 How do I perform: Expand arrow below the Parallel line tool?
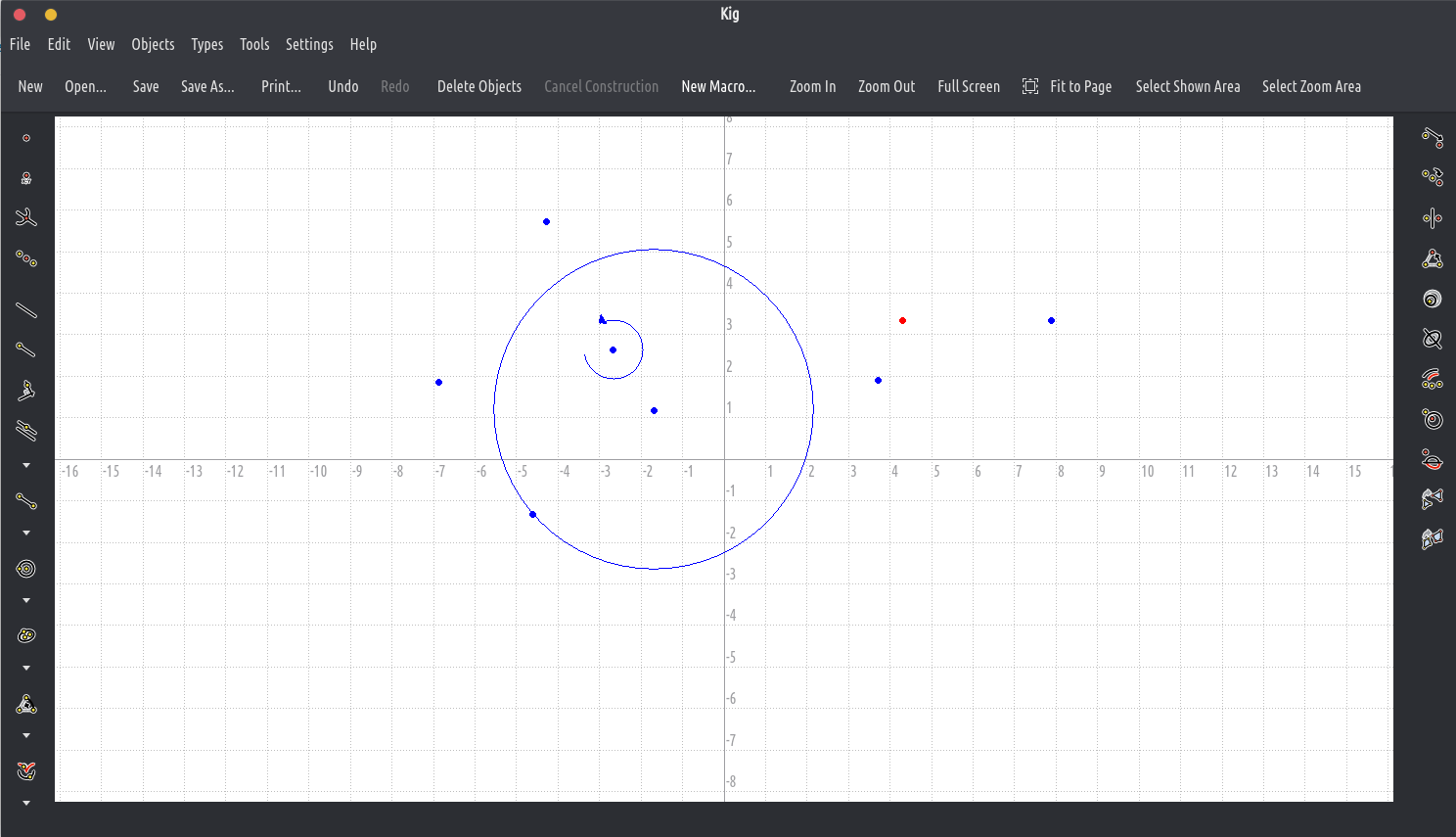pyautogui.click(x=26, y=465)
